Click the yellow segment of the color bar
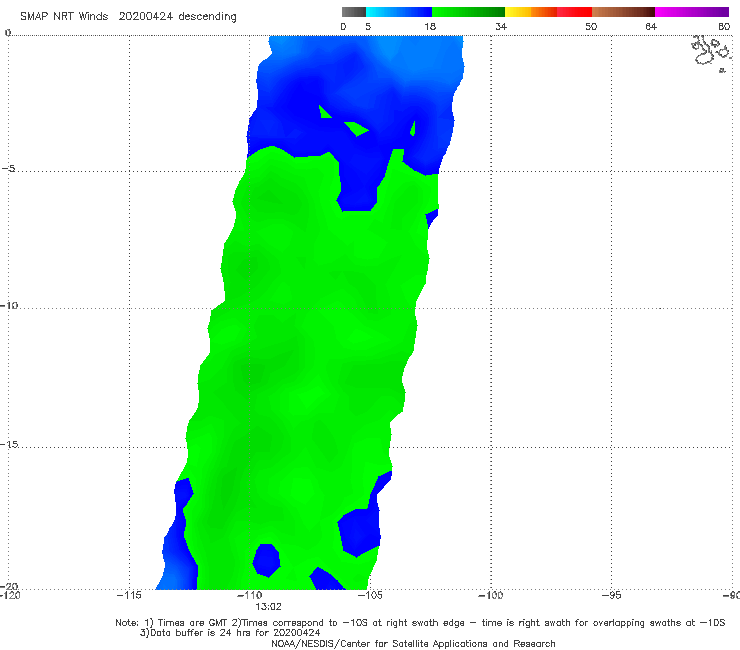This screenshot has height=650, width=740. [518, 12]
